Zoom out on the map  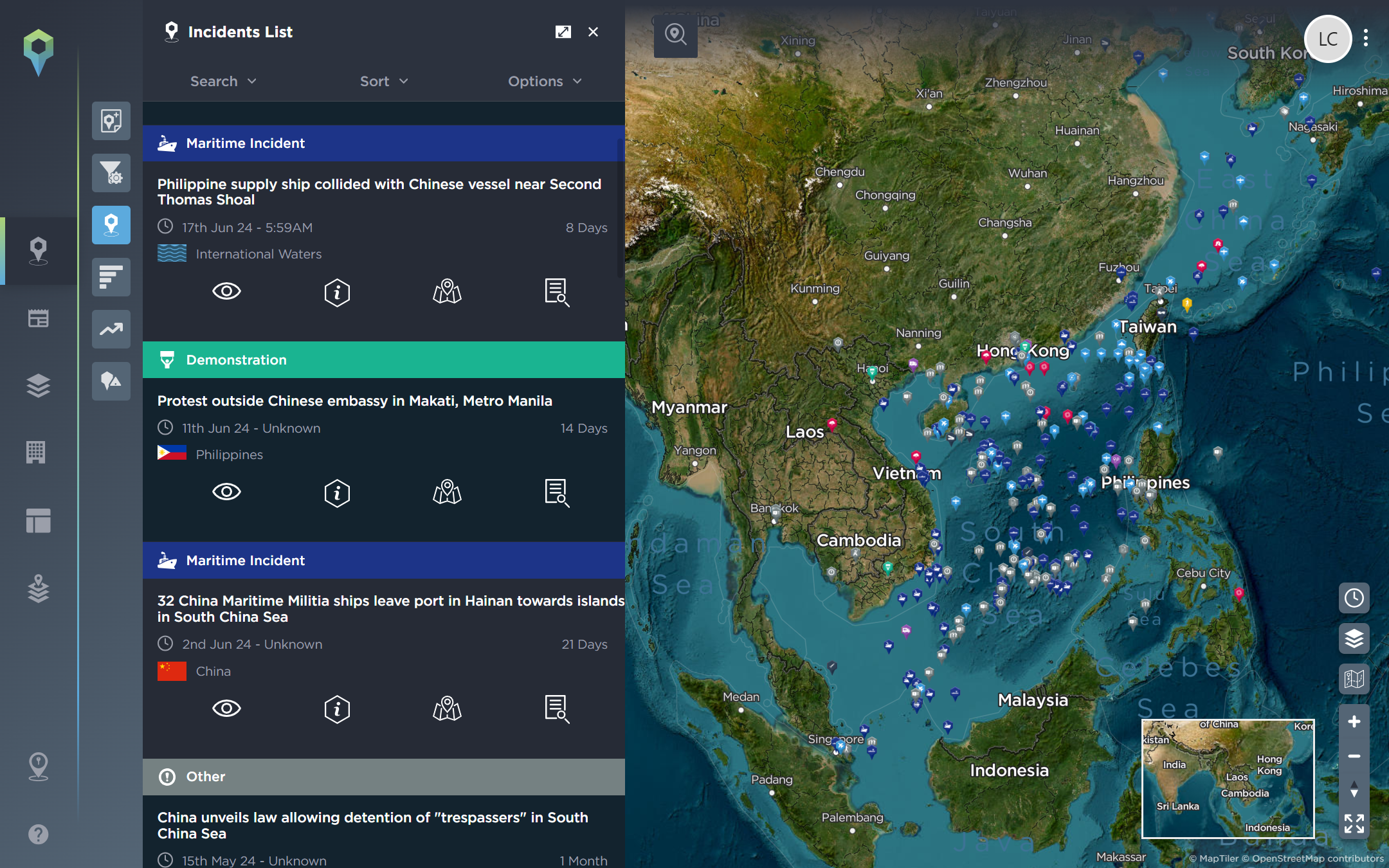[1354, 756]
